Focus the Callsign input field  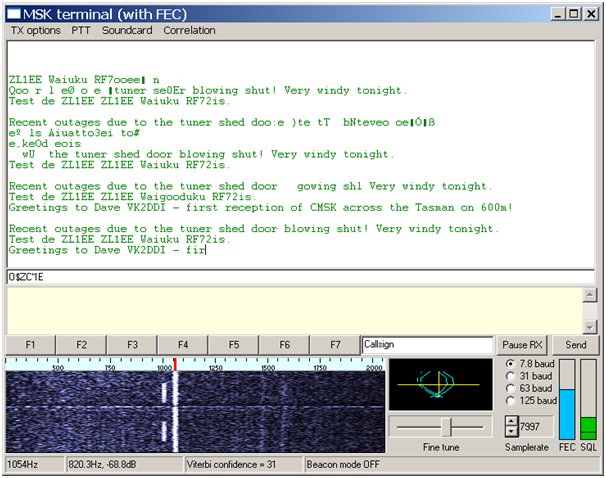coord(427,345)
